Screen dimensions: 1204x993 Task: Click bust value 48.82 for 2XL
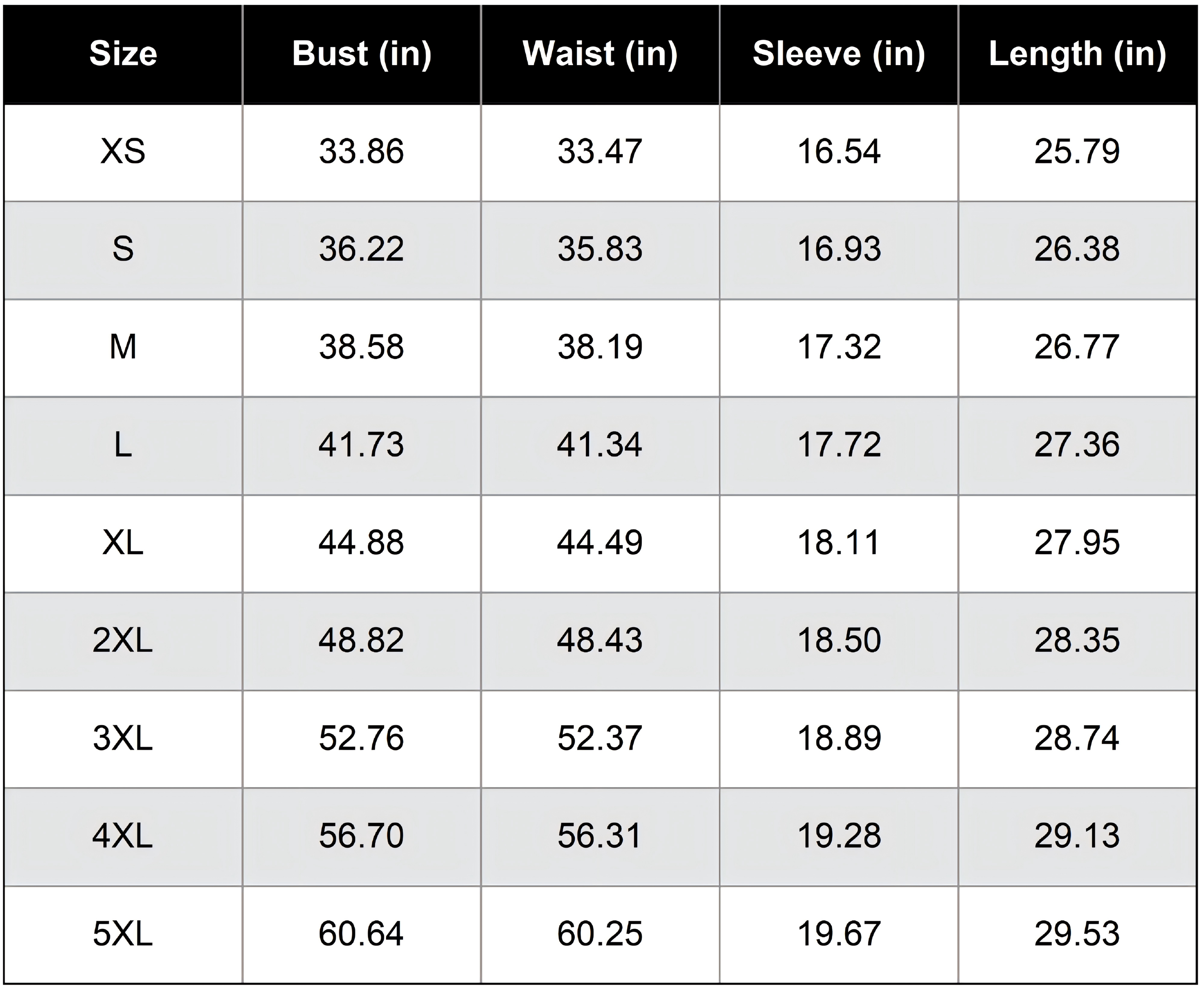pos(361,641)
